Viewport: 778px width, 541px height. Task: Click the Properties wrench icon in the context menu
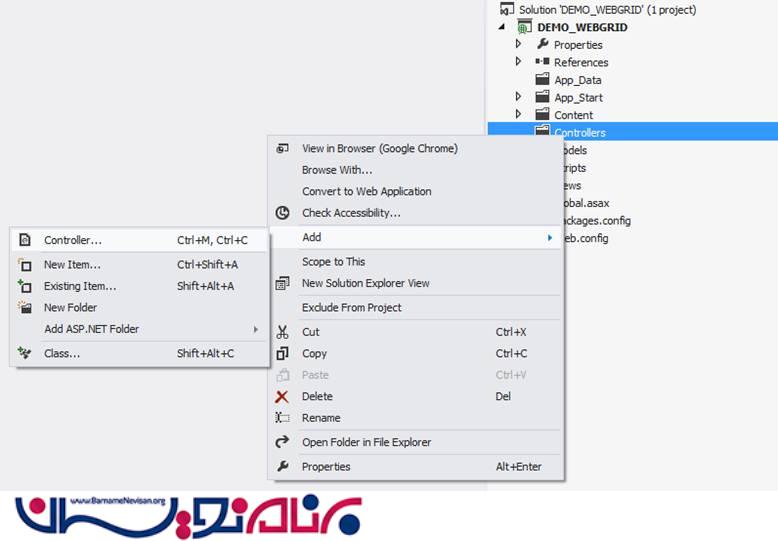(282, 467)
